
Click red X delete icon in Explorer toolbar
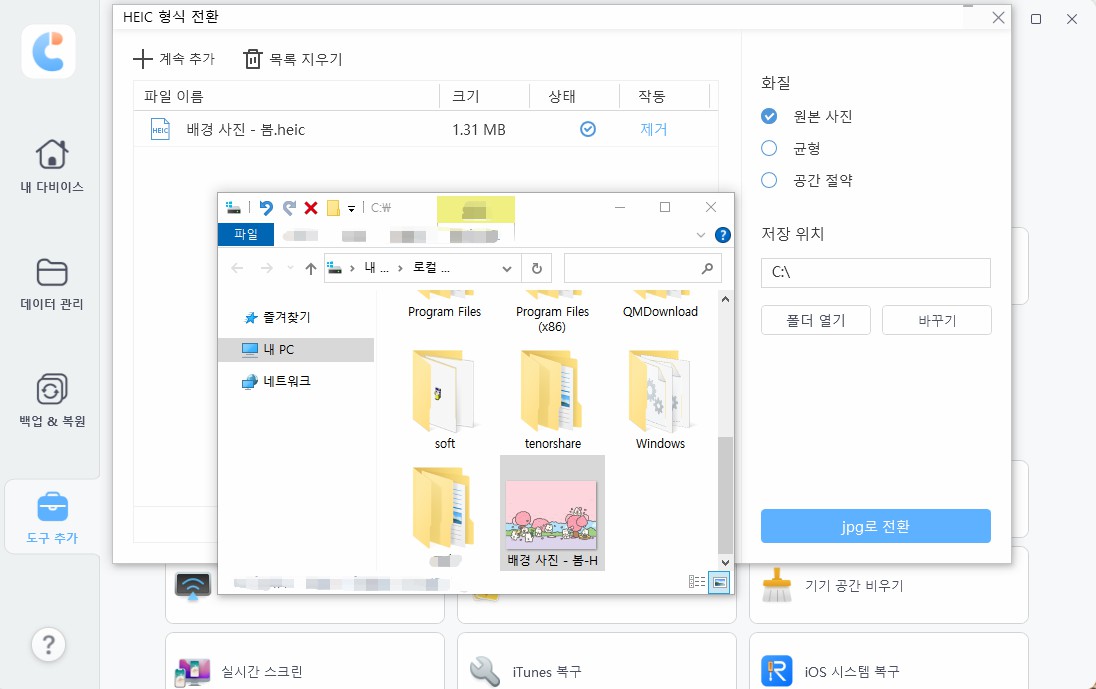pyautogui.click(x=310, y=207)
